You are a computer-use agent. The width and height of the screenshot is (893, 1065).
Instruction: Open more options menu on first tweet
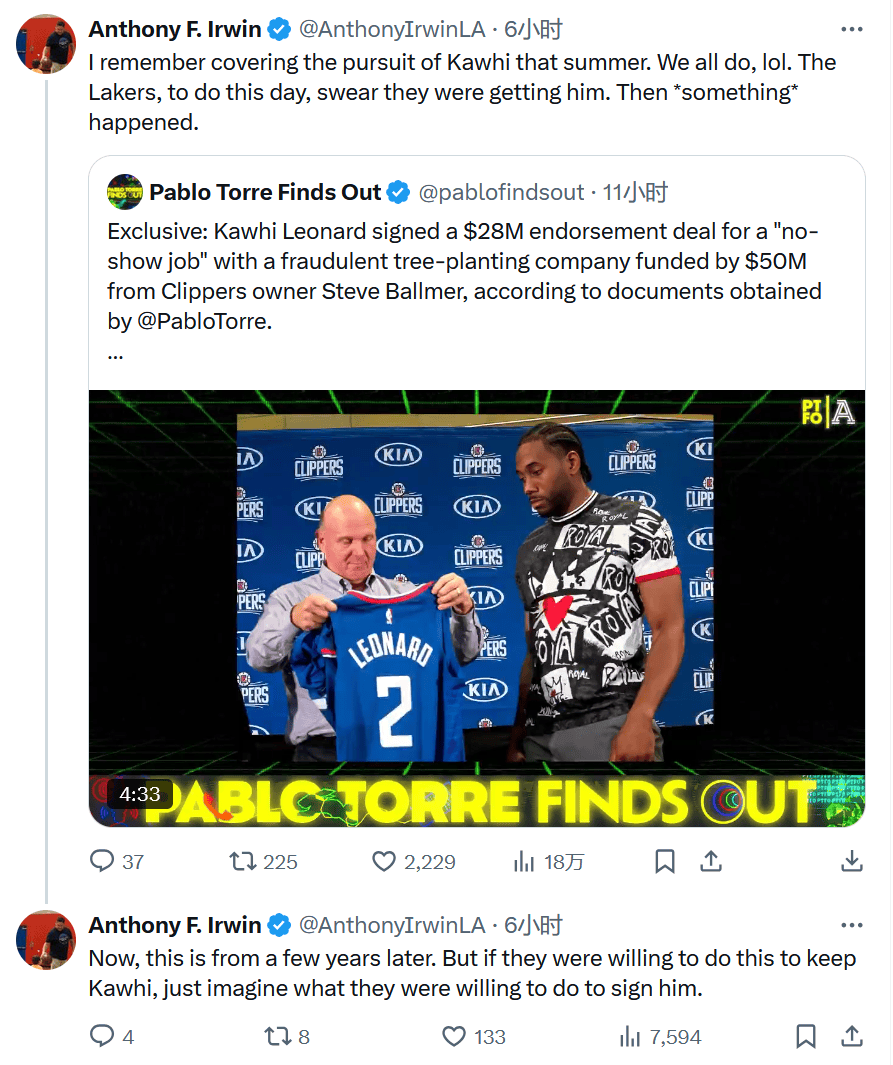point(851,29)
